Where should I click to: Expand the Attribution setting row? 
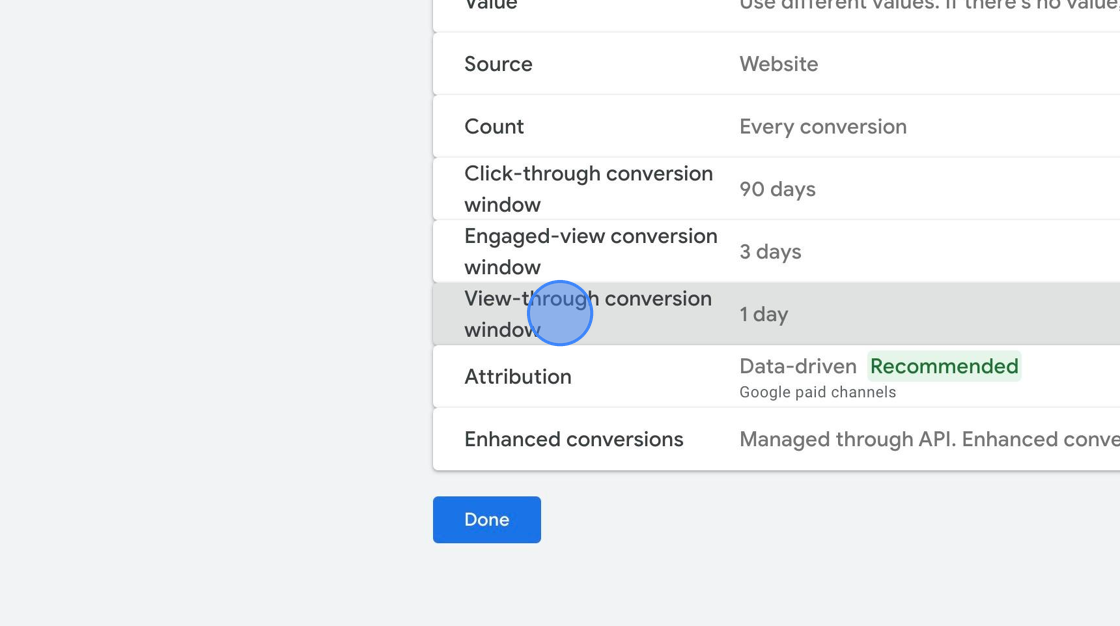click(x=776, y=377)
